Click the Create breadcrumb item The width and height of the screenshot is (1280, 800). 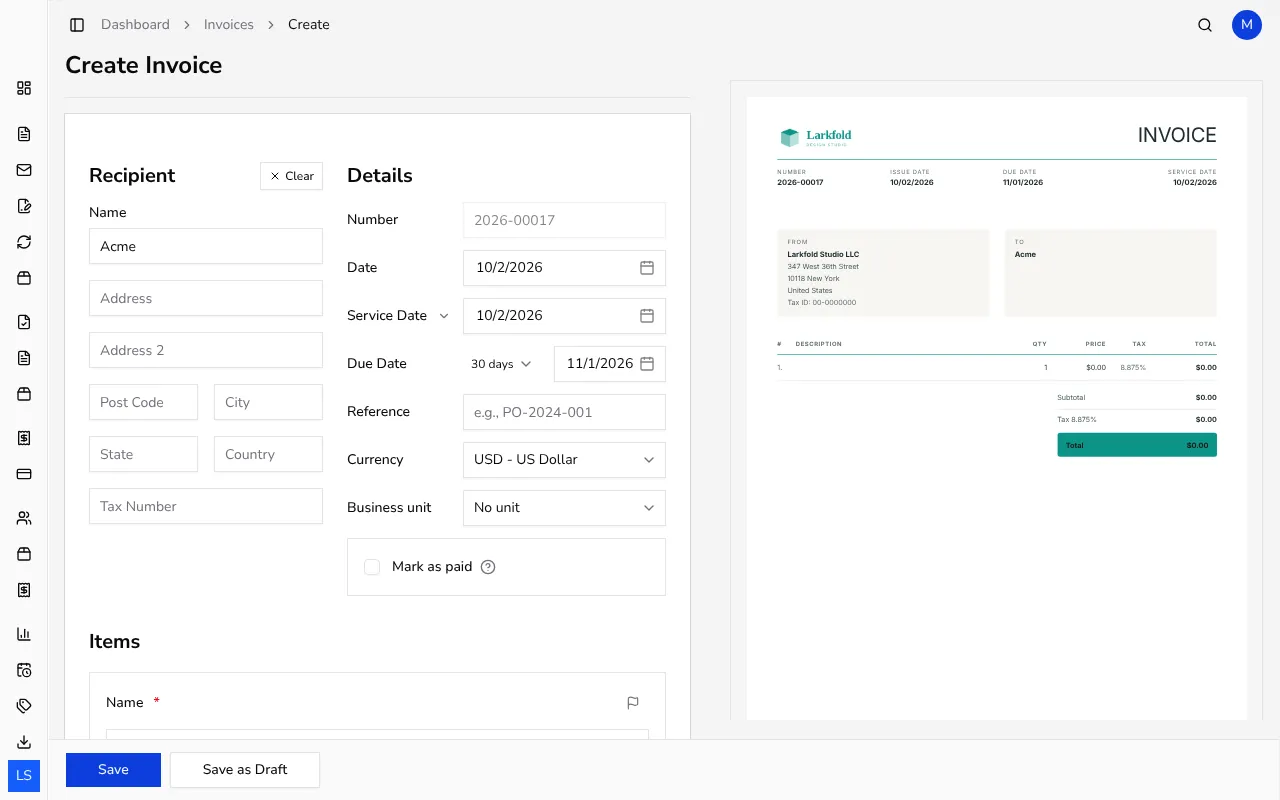309,25
